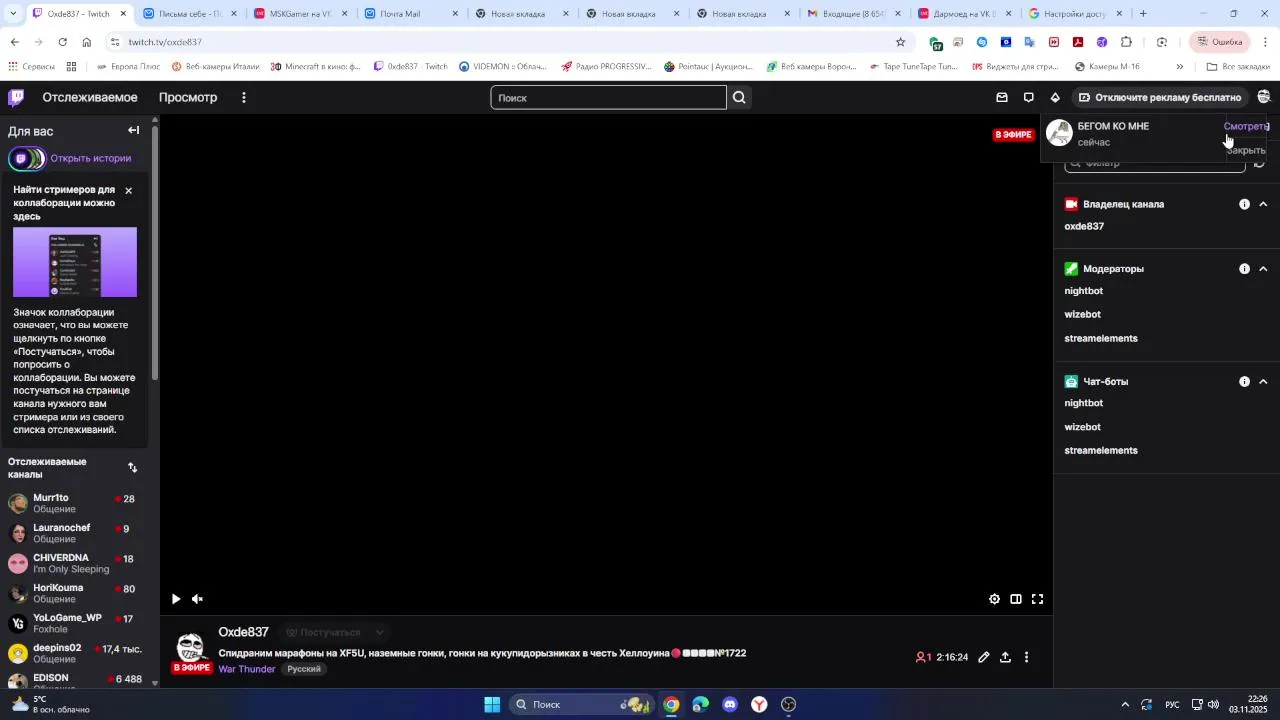Bookmark this page with the star
The image size is (1280, 720).
pyautogui.click(x=900, y=42)
